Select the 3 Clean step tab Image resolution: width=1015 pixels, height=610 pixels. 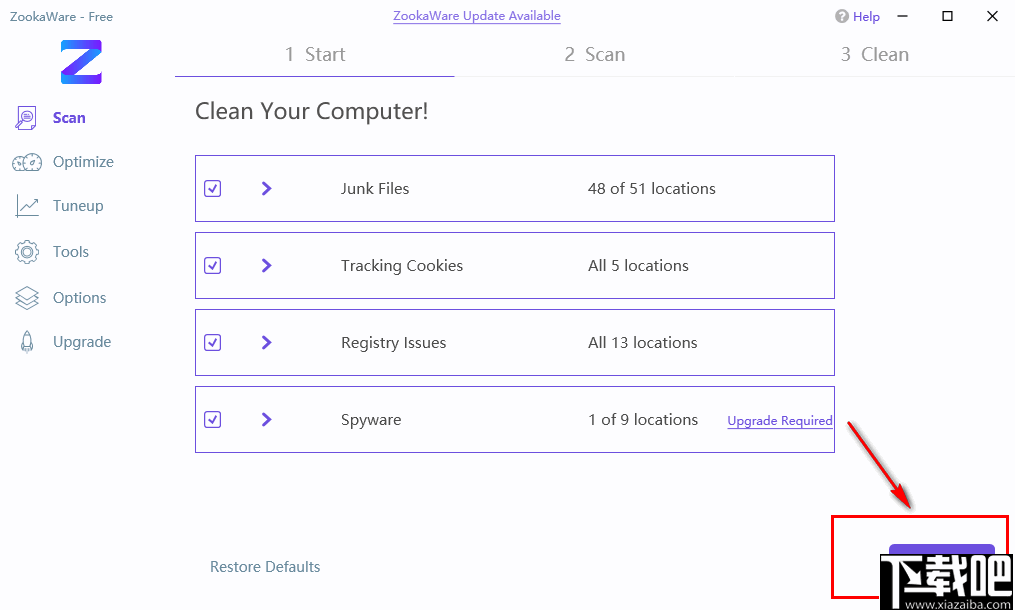(874, 54)
